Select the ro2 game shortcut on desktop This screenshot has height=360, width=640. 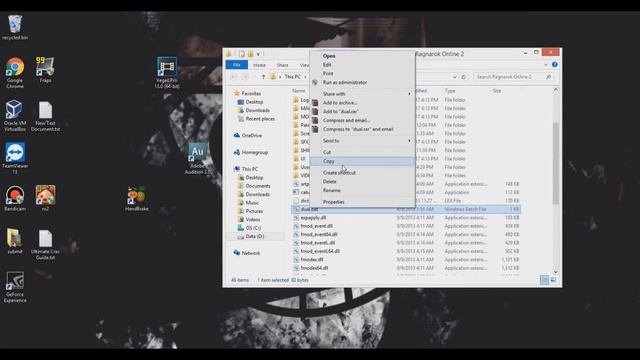tap(45, 198)
